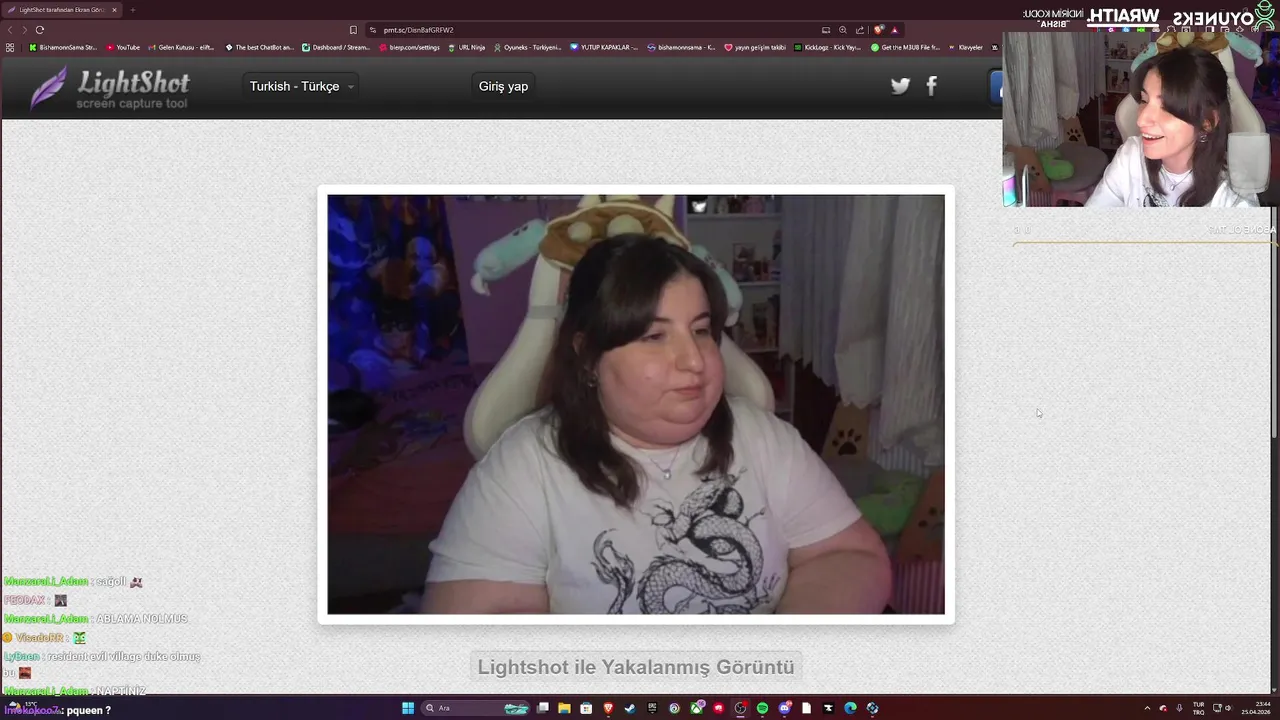Open the Oyuneks - Türkiyeni bookmark
This screenshot has width=1280, height=720.
(527, 47)
